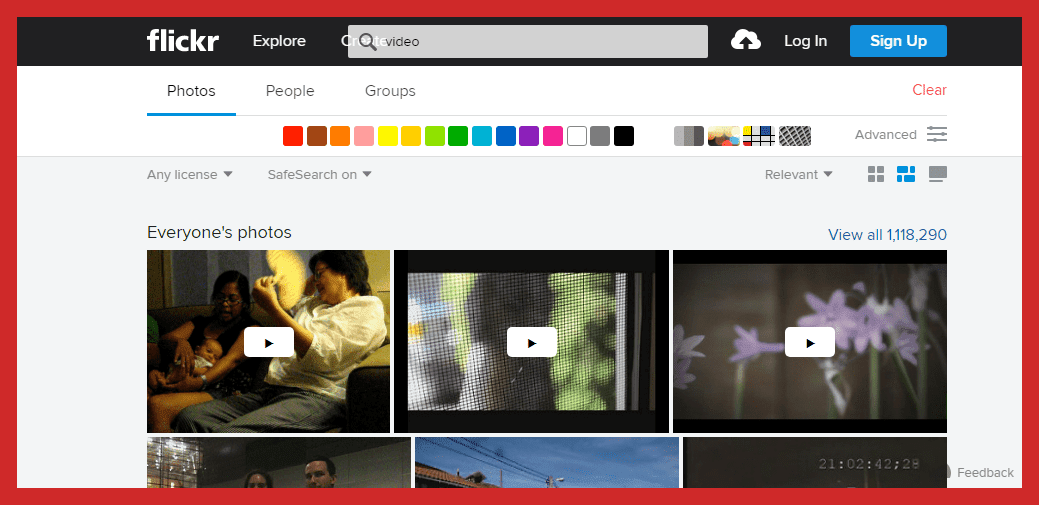
Task: Open the Relevant sort dropdown
Action: tap(798, 175)
